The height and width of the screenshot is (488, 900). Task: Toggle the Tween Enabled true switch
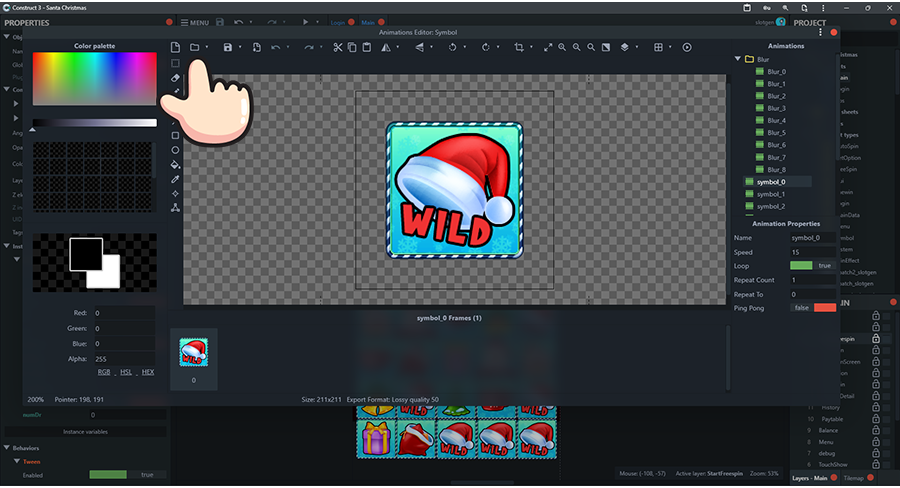pyautogui.click(x=127, y=475)
